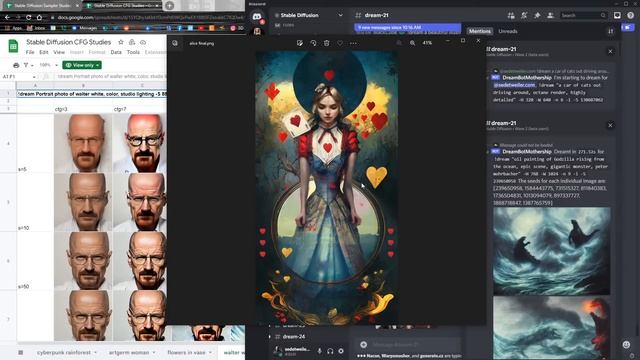The image size is (640, 360).
Task: Reload the browser page
Action: coord(28,17)
